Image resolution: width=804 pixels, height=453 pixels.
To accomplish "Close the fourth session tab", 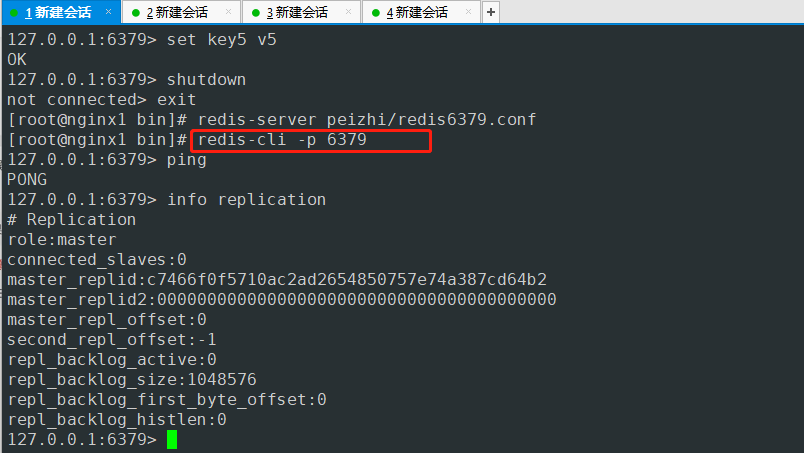I will (469, 12).
